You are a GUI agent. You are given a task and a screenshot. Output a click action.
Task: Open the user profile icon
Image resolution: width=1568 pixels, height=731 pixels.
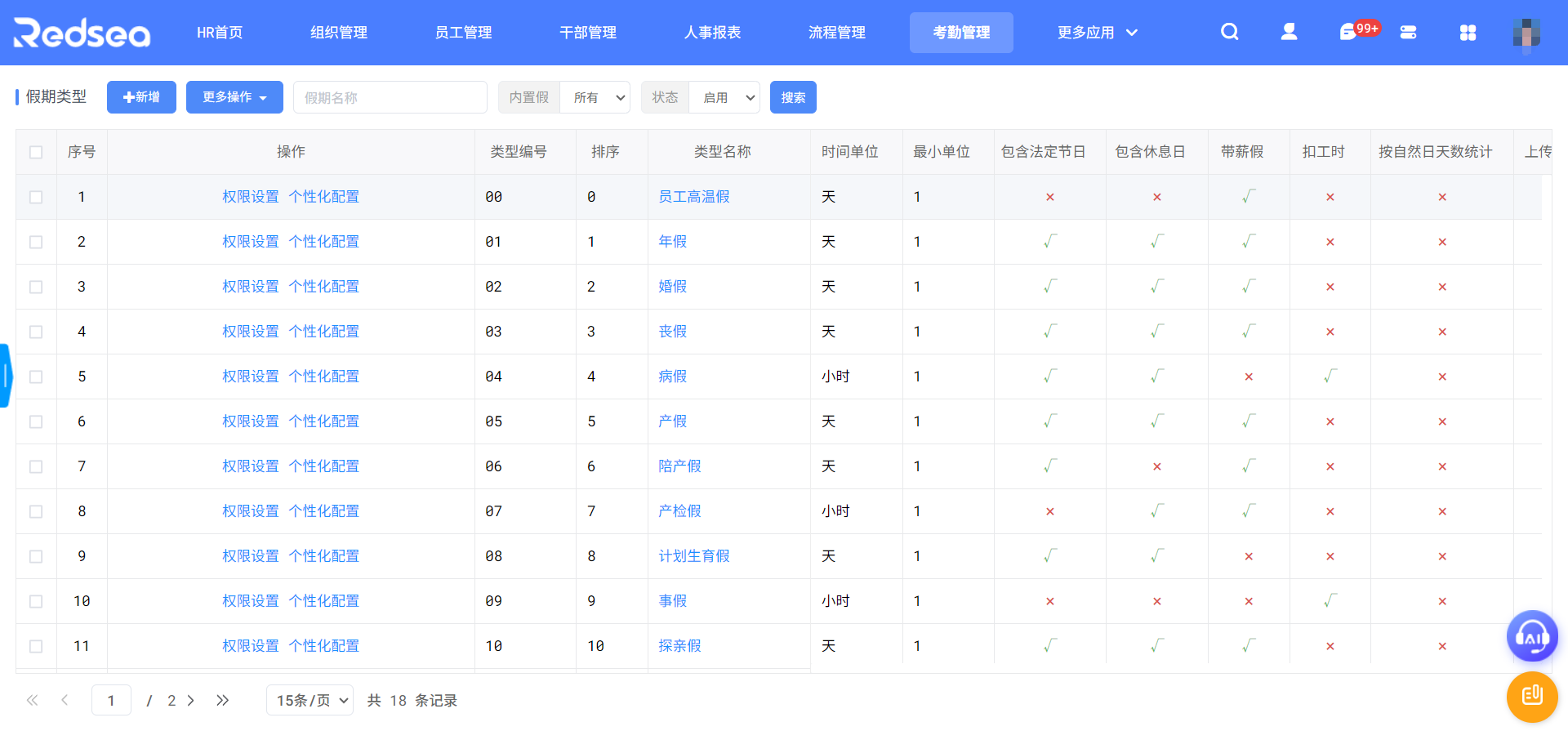point(1289,32)
